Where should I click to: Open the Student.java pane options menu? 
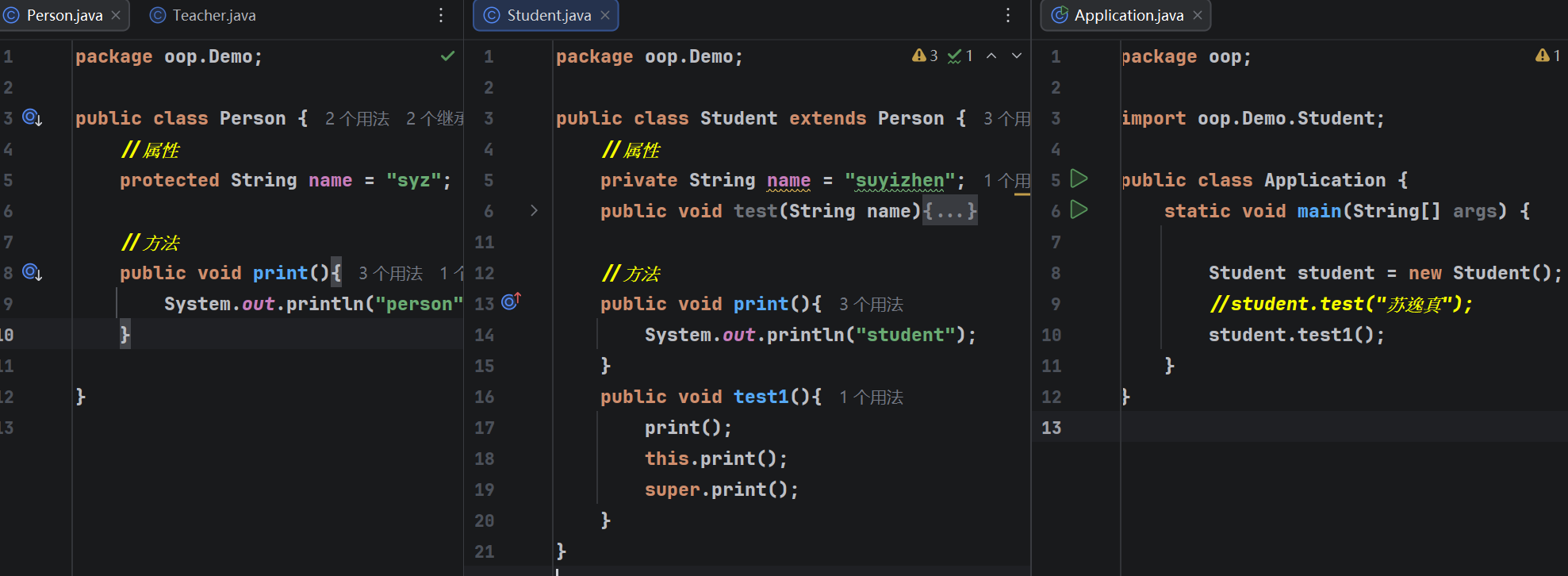(x=1008, y=15)
